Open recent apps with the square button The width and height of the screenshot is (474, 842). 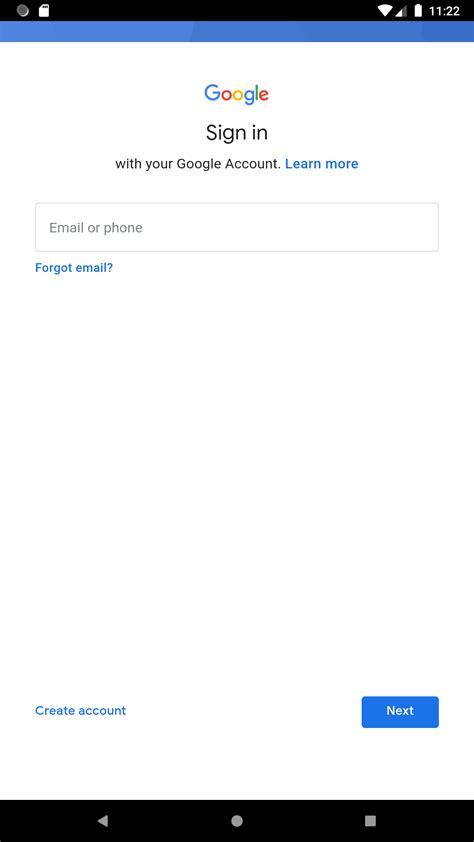[x=370, y=821]
